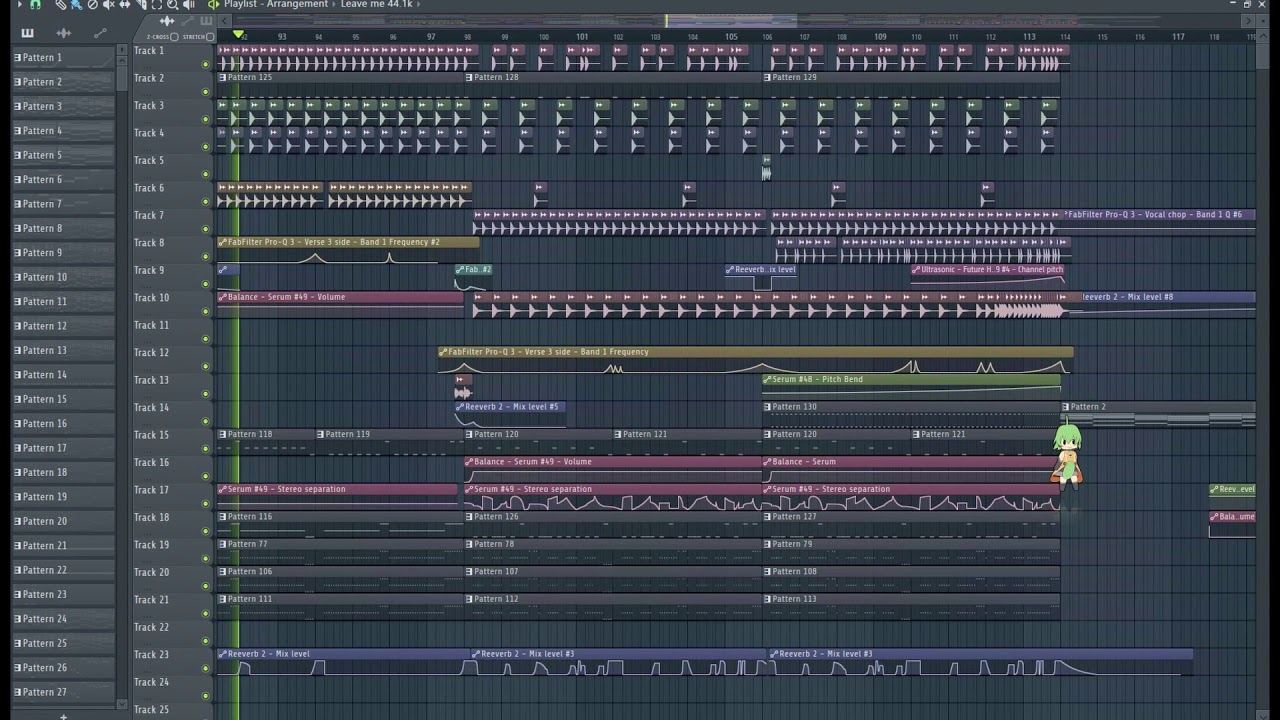Mute Track 10 with its green LED
Image resolution: width=1280 pixels, height=720 pixels.
206,311
